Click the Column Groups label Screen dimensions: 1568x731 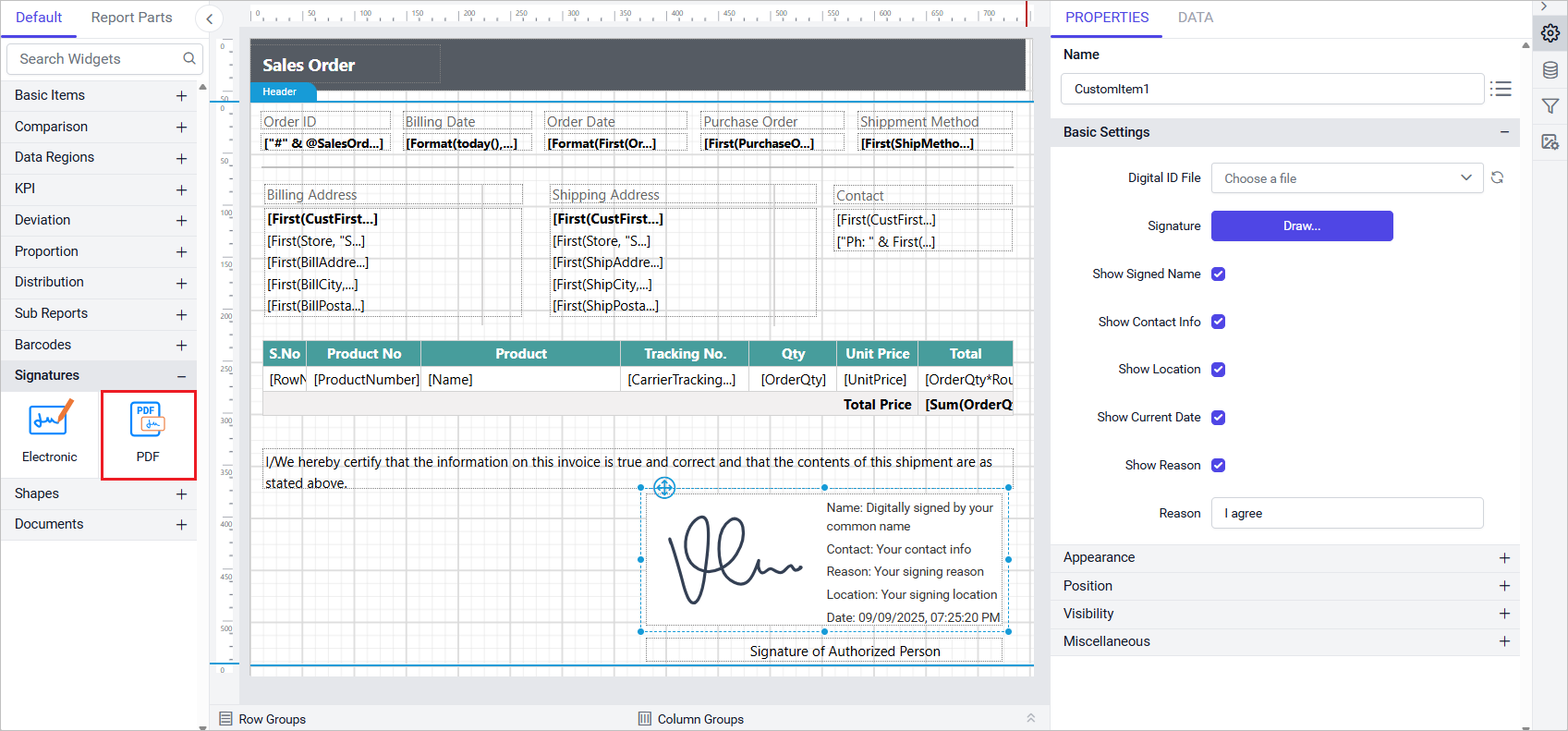click(700, 719)
